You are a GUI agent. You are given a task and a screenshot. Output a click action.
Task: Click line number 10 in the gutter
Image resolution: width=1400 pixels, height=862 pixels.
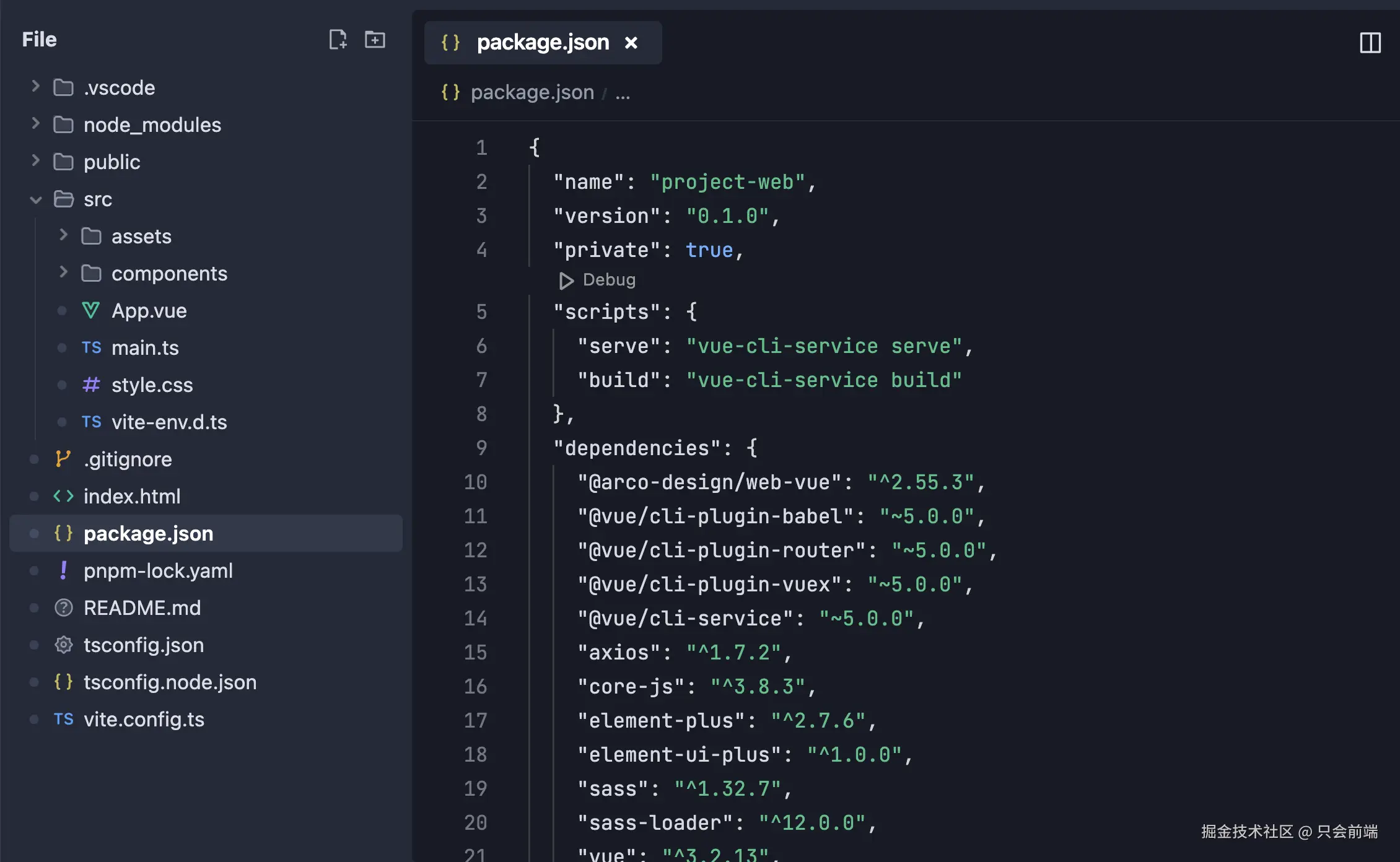point(475,482)
